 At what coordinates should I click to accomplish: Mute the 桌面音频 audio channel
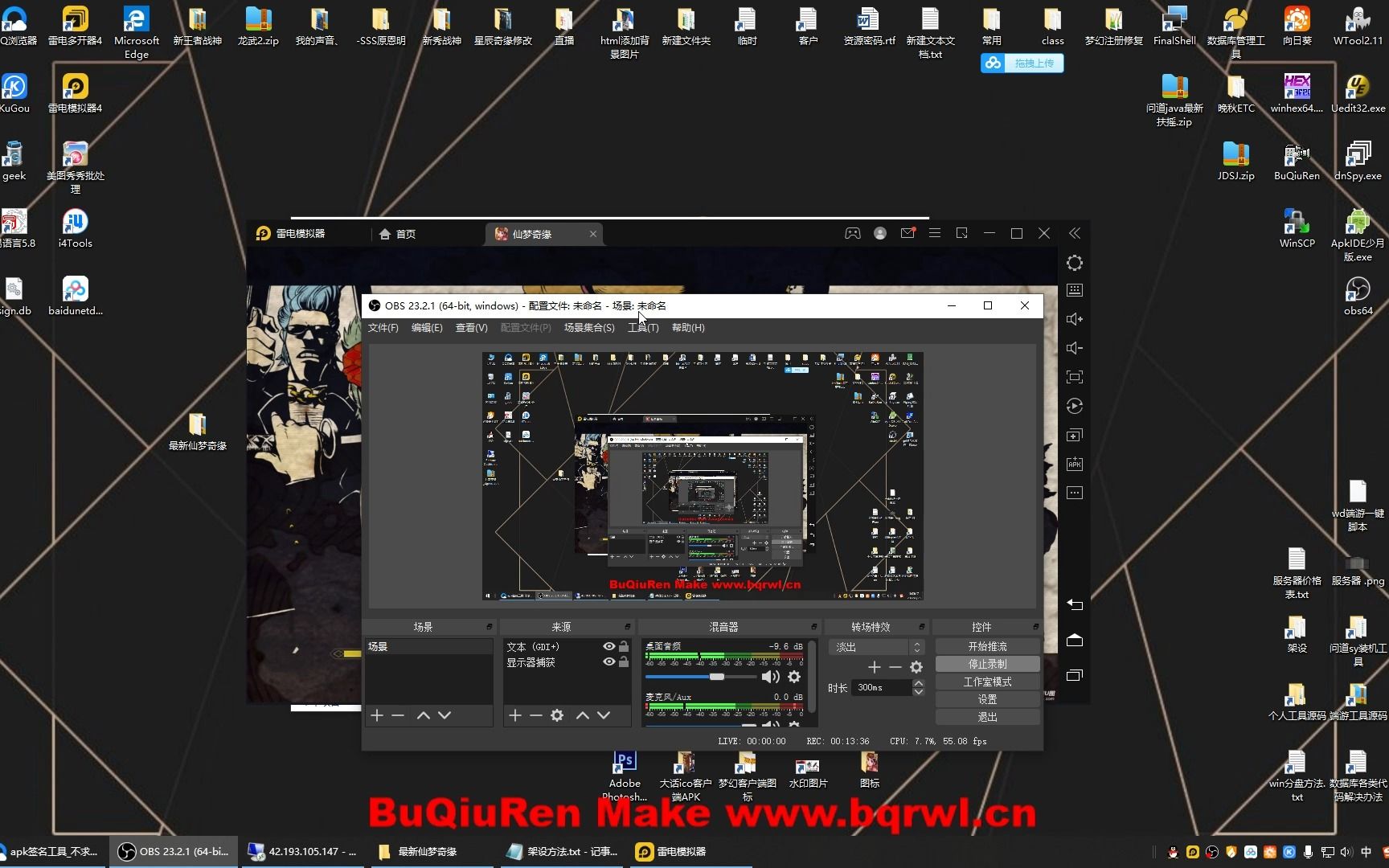pyautogui.click(x=770, y=677)
